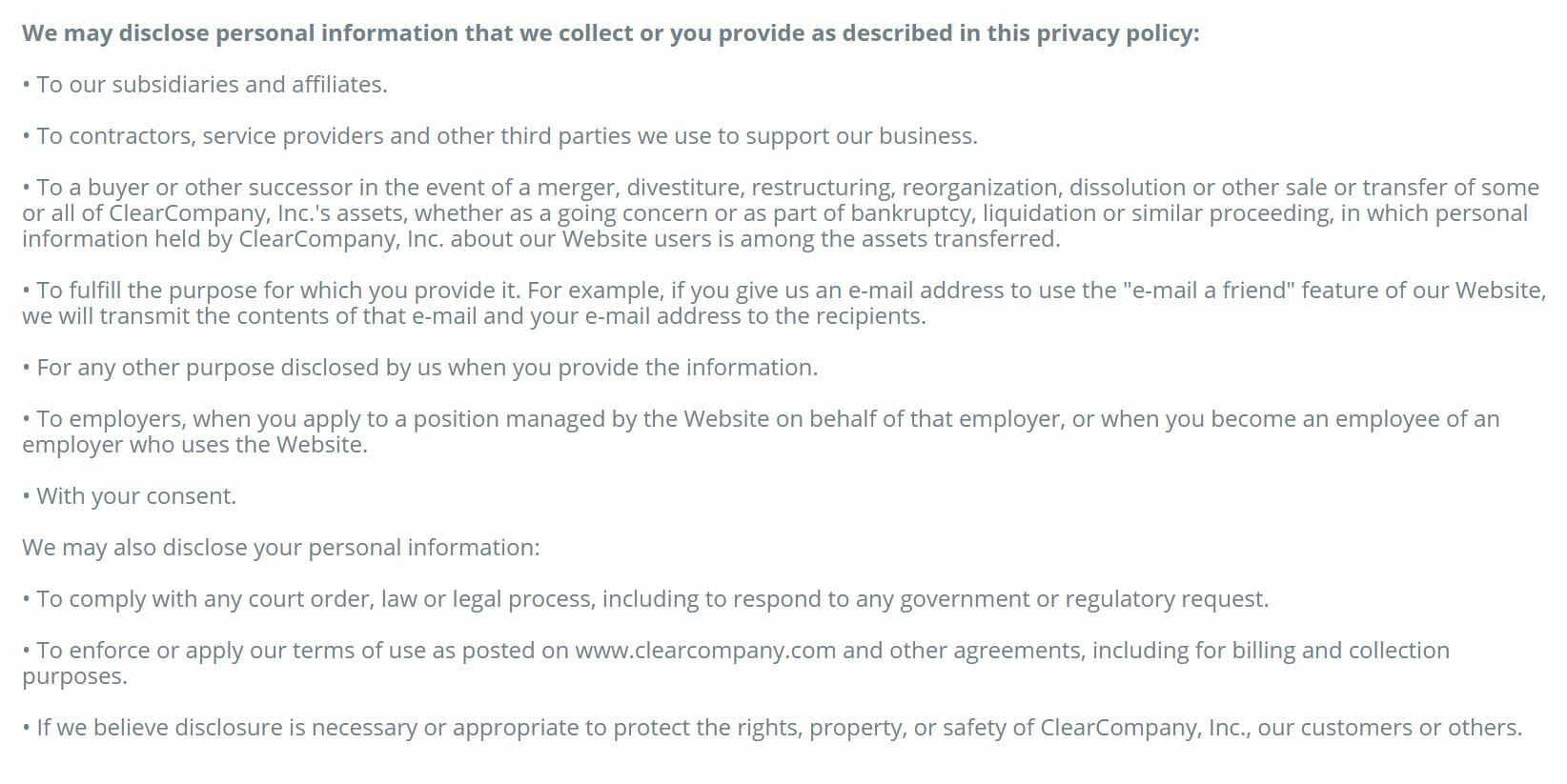Click 'If we believe disclosure is necessary' bullet

(x=772, y=728)
